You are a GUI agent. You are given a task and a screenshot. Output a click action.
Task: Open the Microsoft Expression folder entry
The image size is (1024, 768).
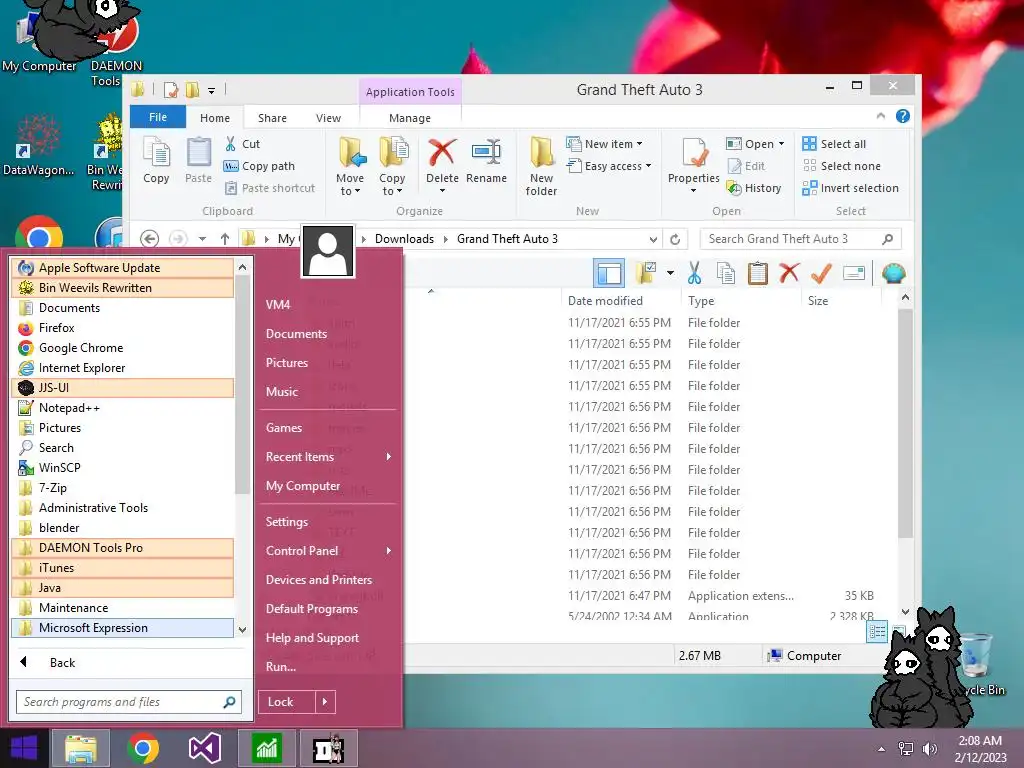122,628
